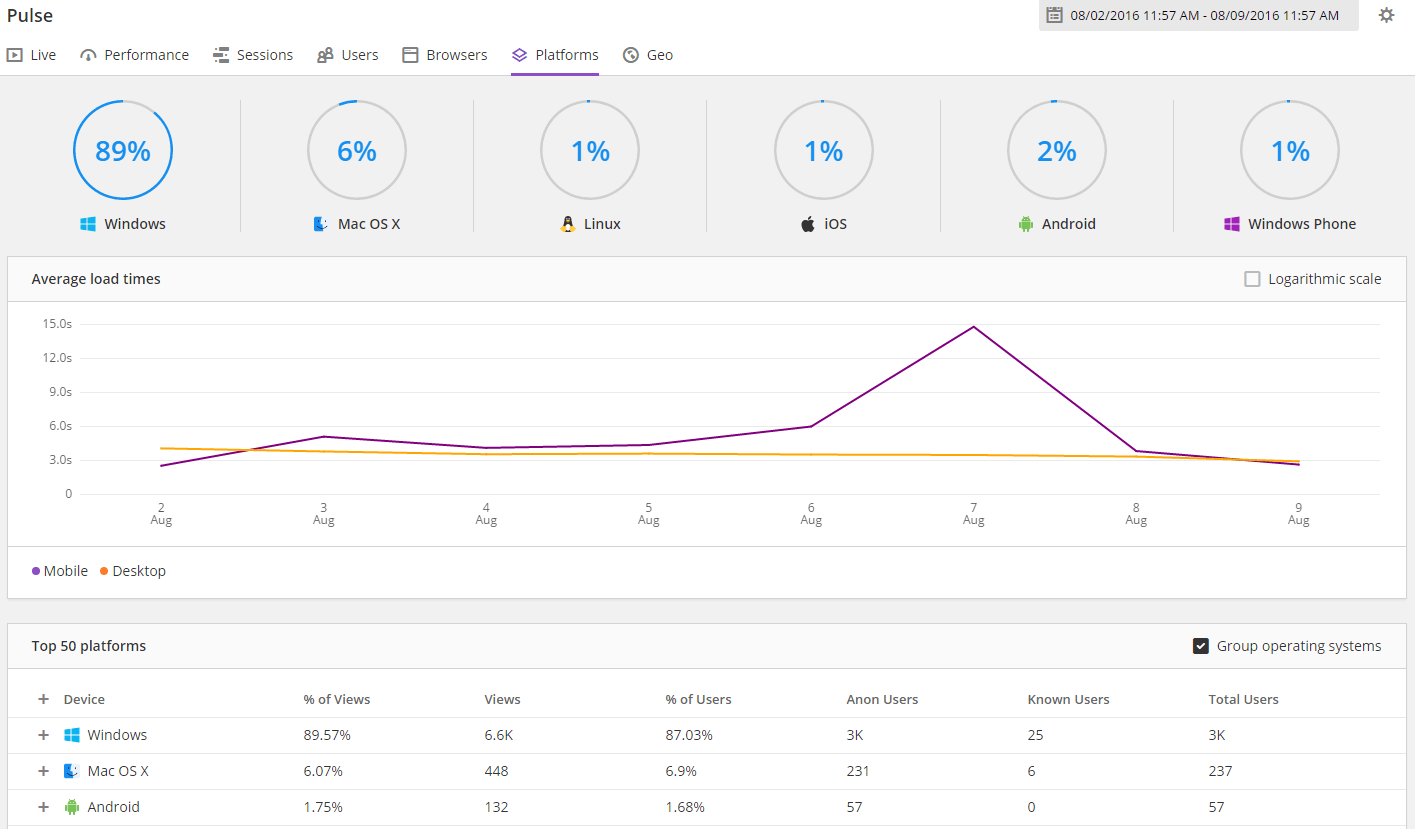Click the 6.6K Windows views link
The height and width of the screenshot is (829, 1415).
(x=498, y=735)
